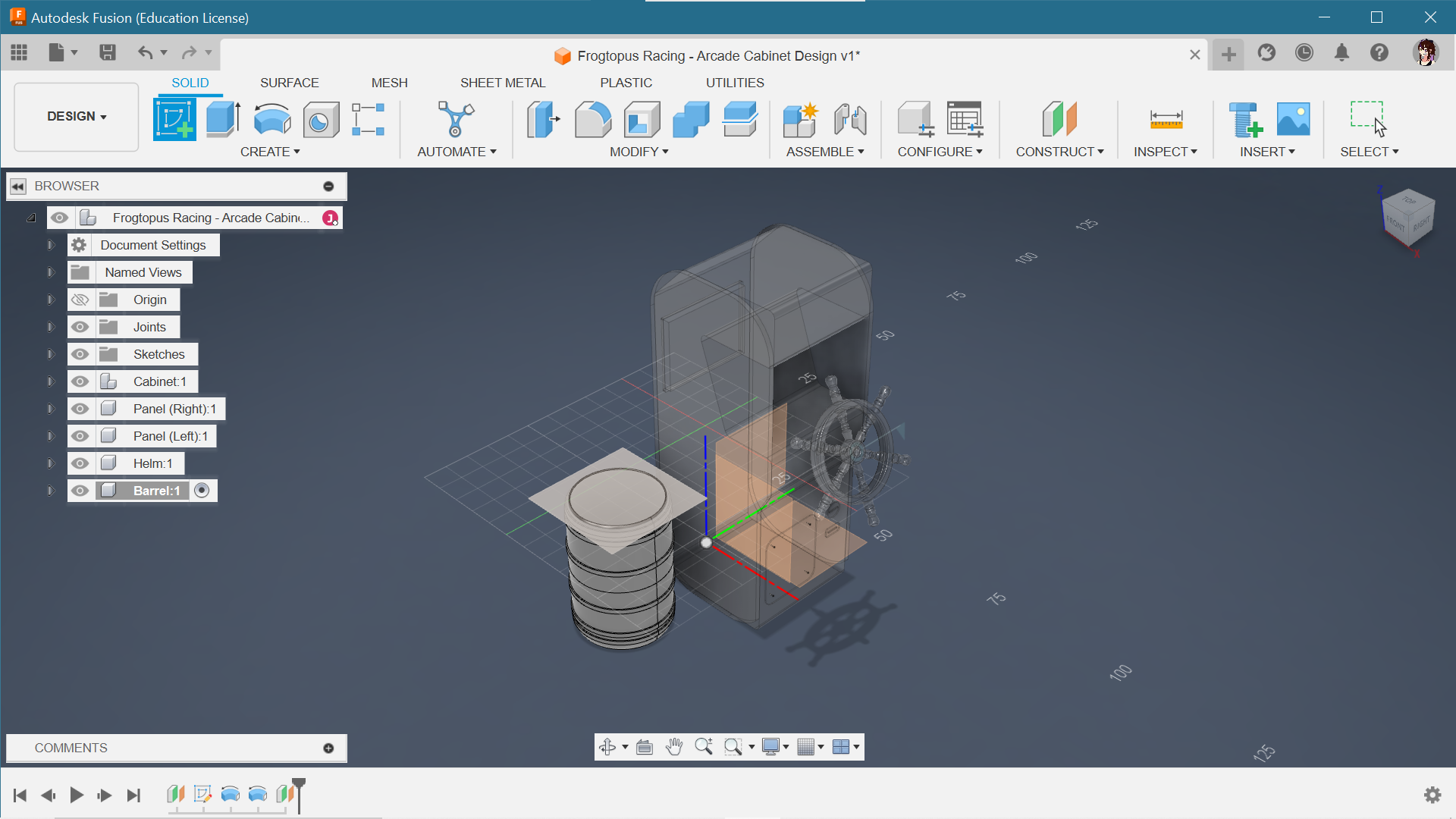Toggle visibility of Barrel:1 layer
The width and height of the screenshot is (1456, 819).
79,490
